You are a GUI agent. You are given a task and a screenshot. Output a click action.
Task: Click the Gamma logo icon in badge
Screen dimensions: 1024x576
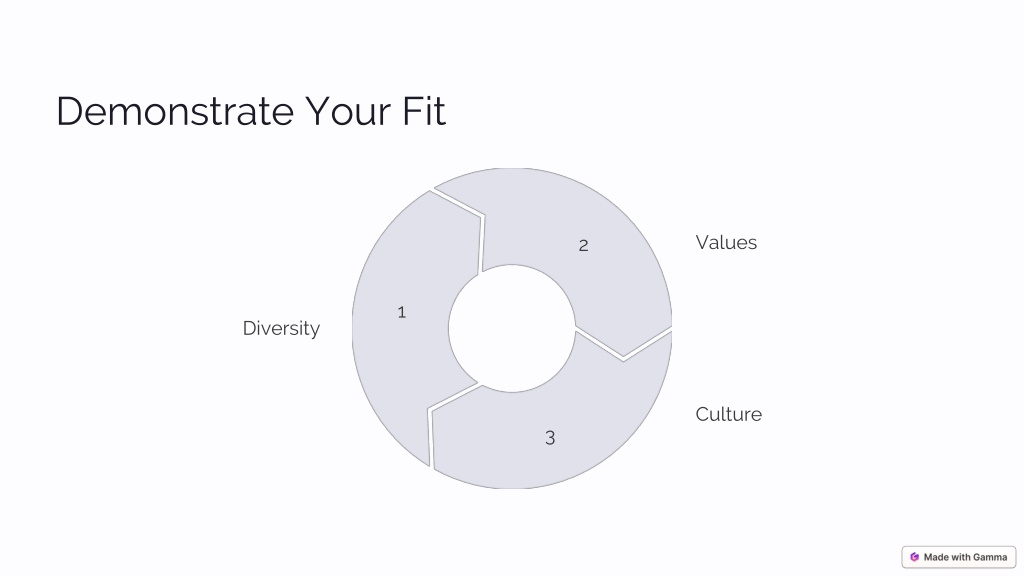point(914,557)
